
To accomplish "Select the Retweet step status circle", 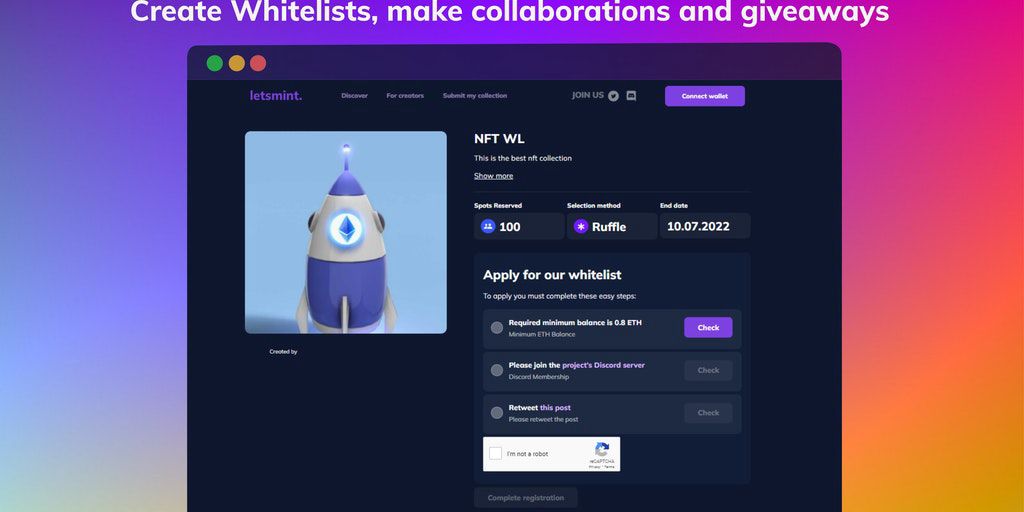I will pyautogui.click(x=497, y=413).
